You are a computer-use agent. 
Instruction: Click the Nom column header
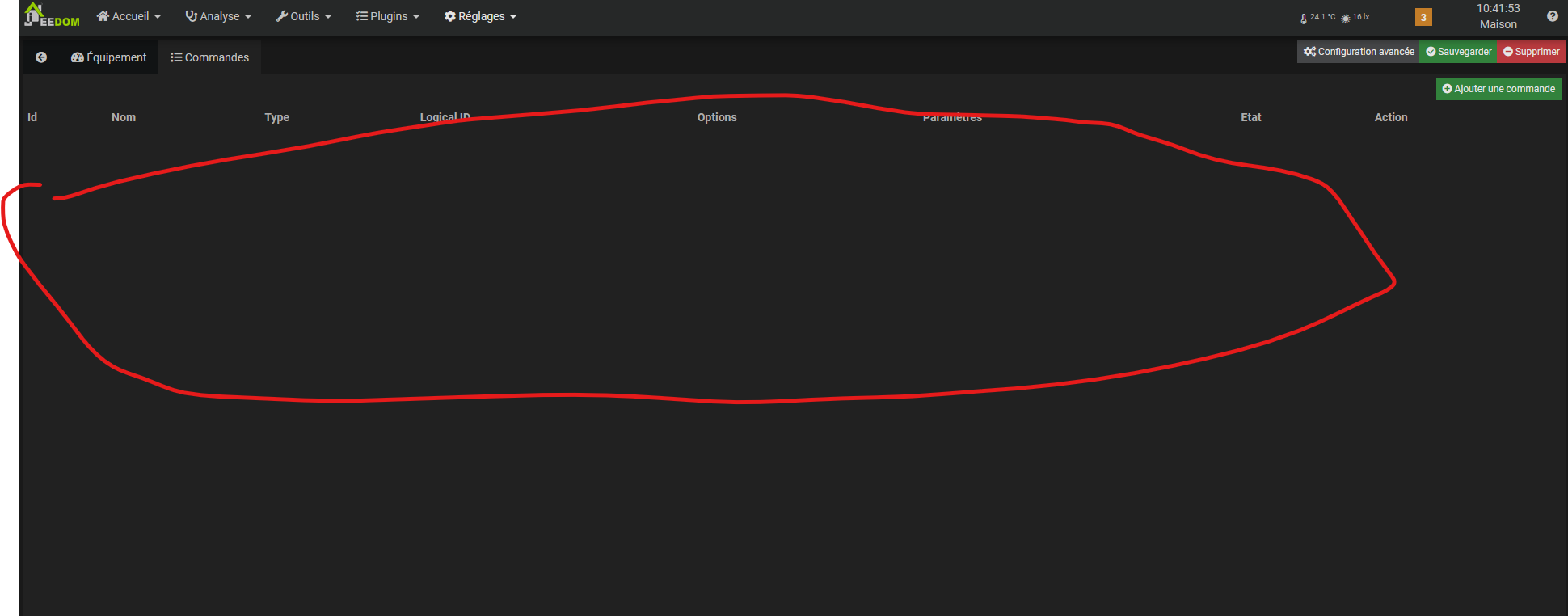124,117
